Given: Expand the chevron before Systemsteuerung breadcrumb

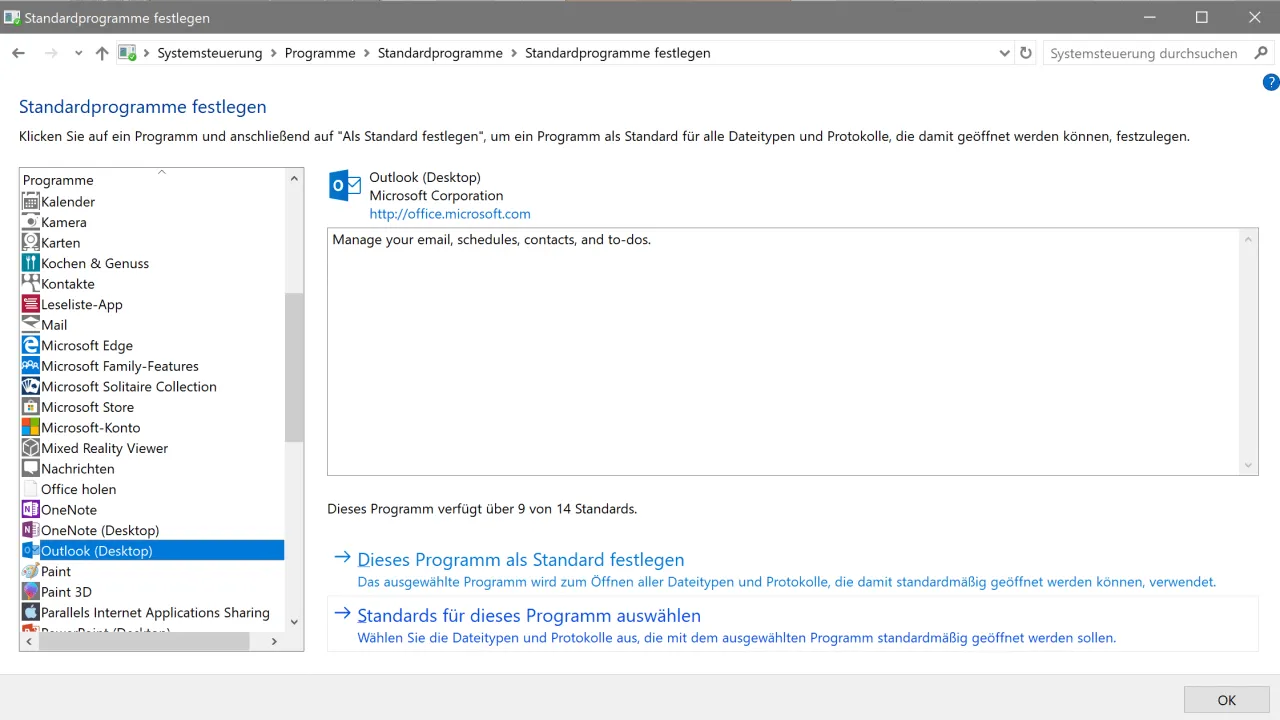Looking at the screenshot, I should pyautogui.click(x=147, y=53).
